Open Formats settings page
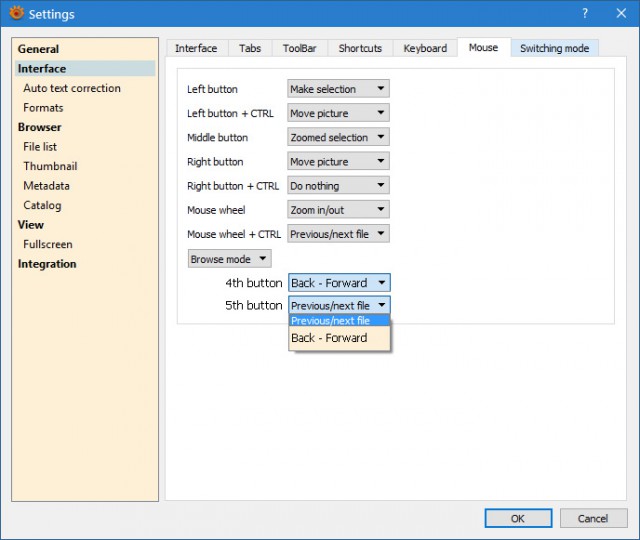This screenshot has width=640, height=540. [x=43, y=108]
